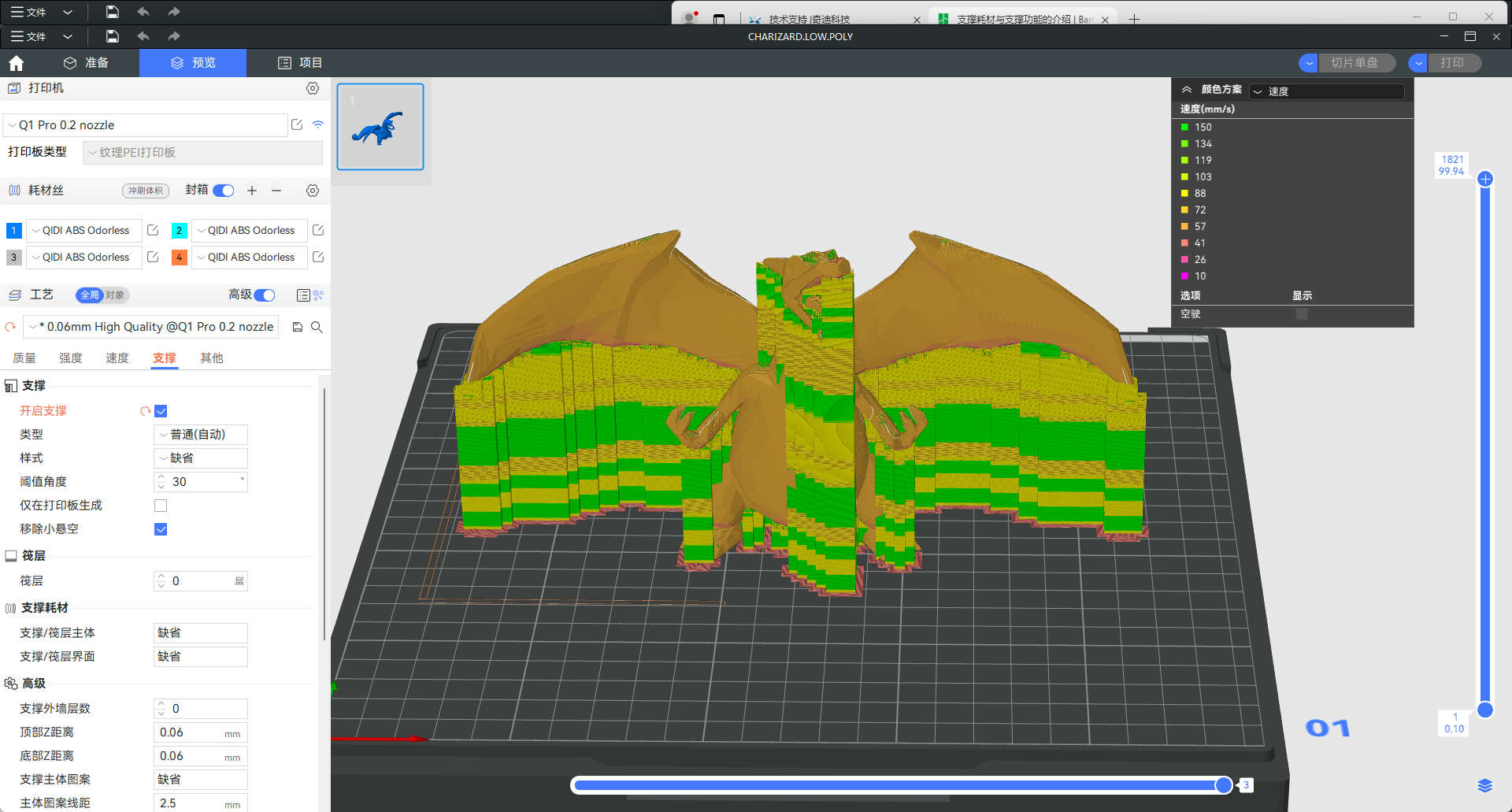Search process settings magnifier icon

[317, 327]
